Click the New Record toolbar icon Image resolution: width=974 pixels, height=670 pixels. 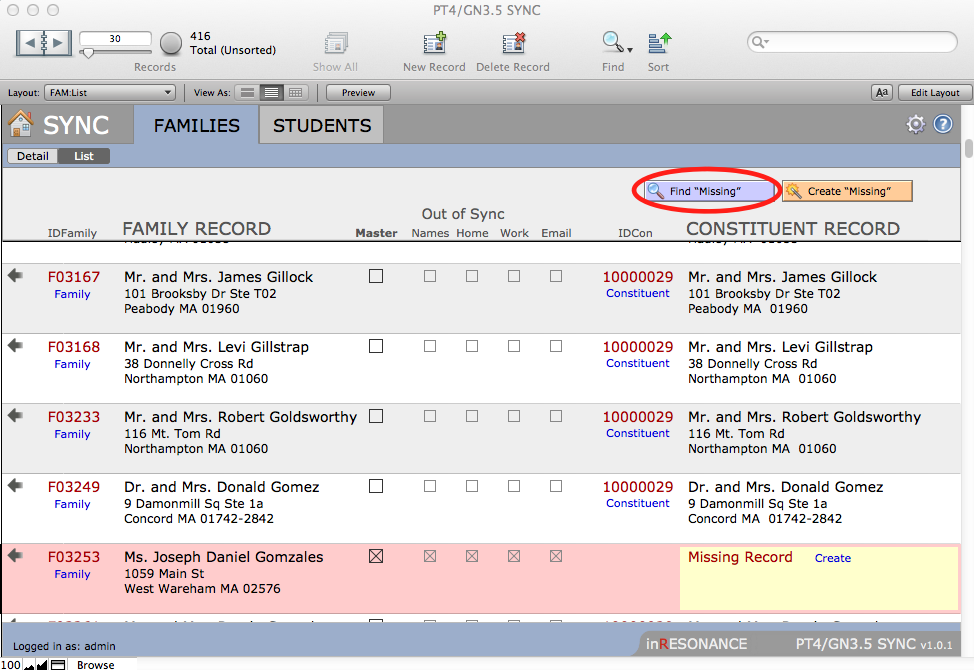434,44
